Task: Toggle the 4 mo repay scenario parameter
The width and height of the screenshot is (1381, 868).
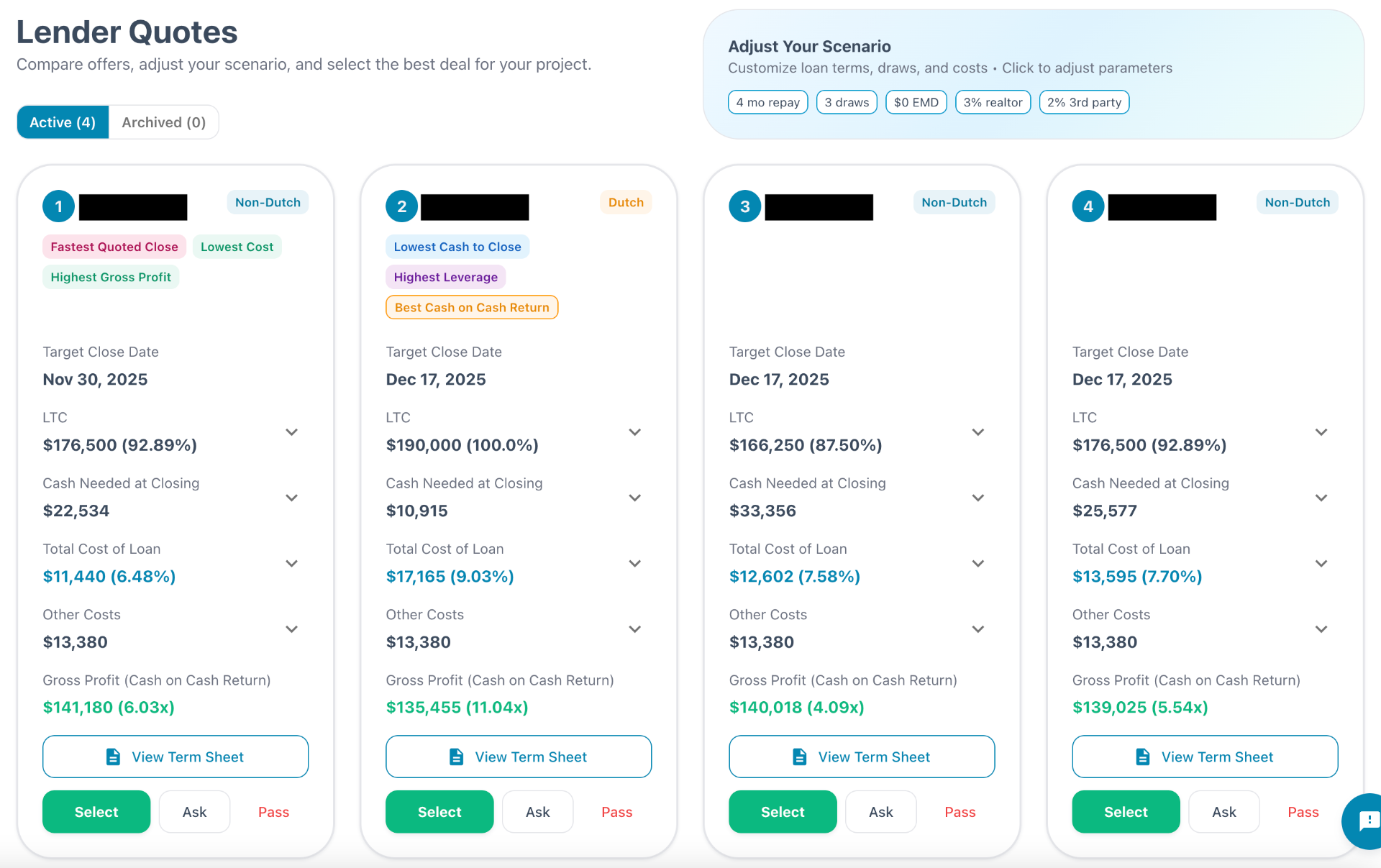Action: click(767, 101)
